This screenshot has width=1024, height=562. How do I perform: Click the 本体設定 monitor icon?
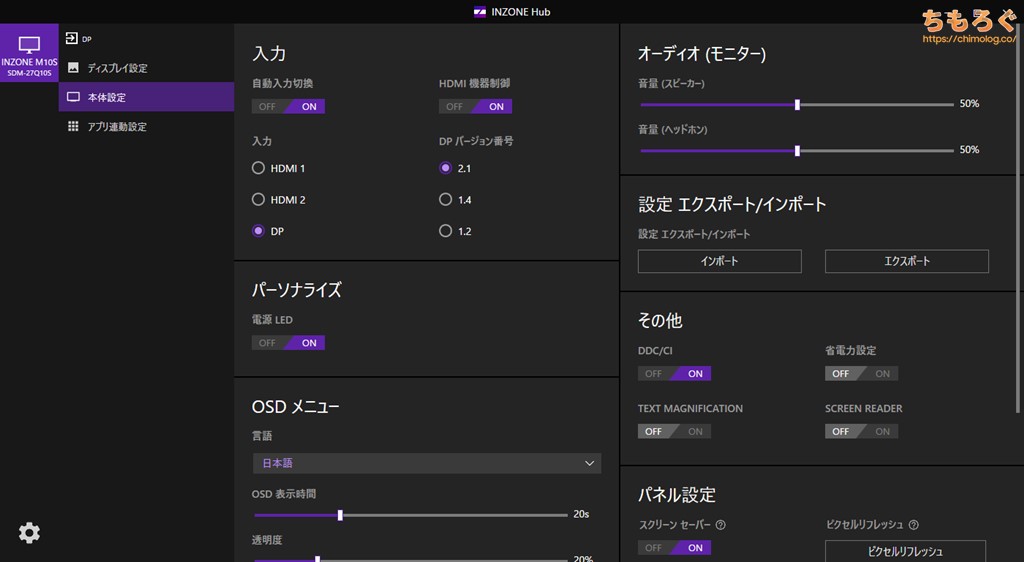73,97
